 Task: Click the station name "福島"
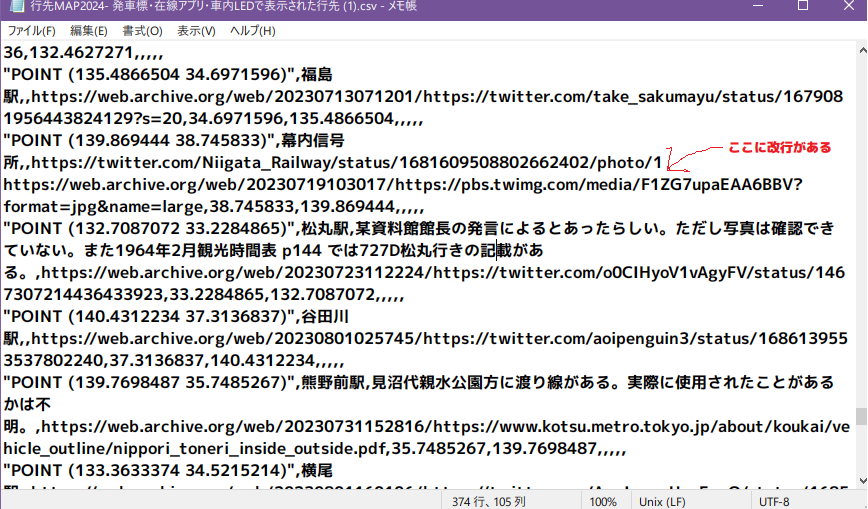pos(317,74)
